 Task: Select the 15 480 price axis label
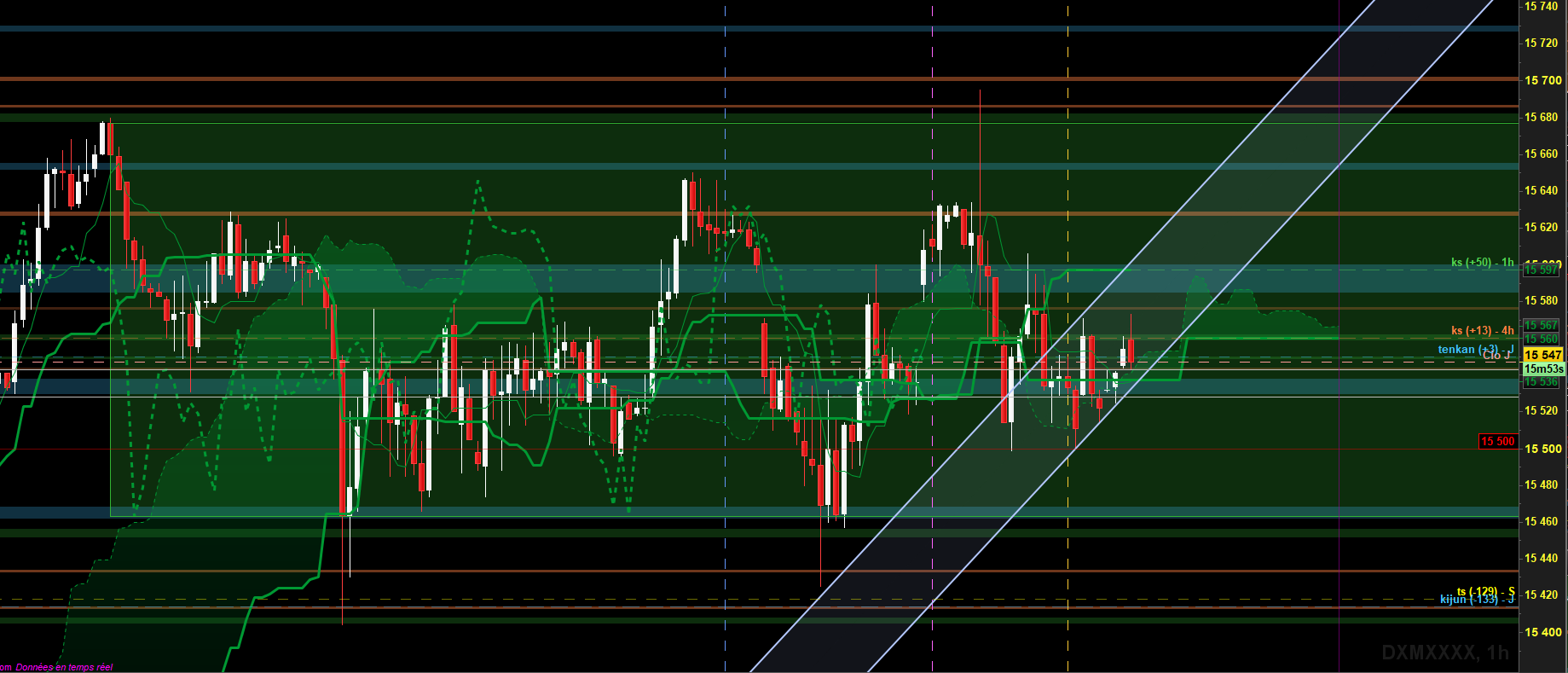point(1542,484)
